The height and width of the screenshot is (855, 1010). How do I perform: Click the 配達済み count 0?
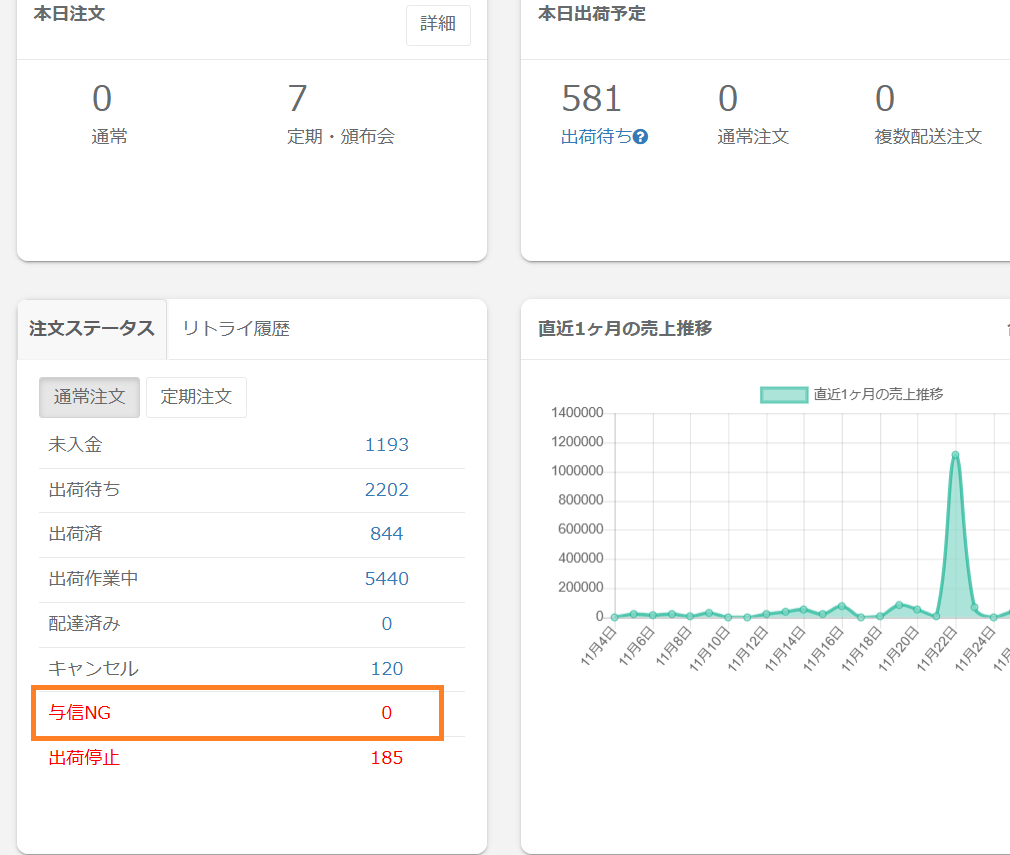tap(386, 624)
